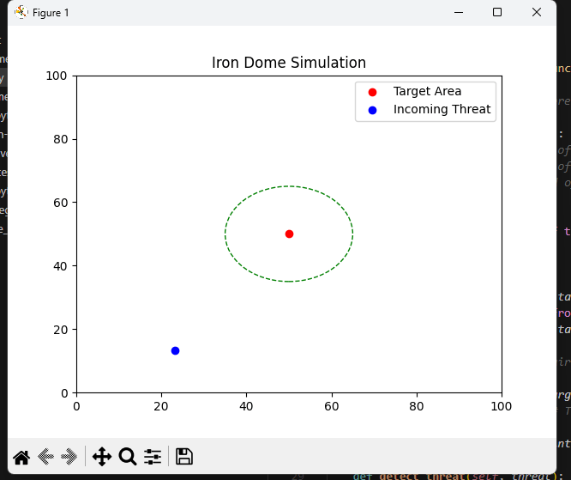Viewport: 571px width, 480px height.
Task: Reset the plot with the Home icon
Action: click(x=21, y=457)
